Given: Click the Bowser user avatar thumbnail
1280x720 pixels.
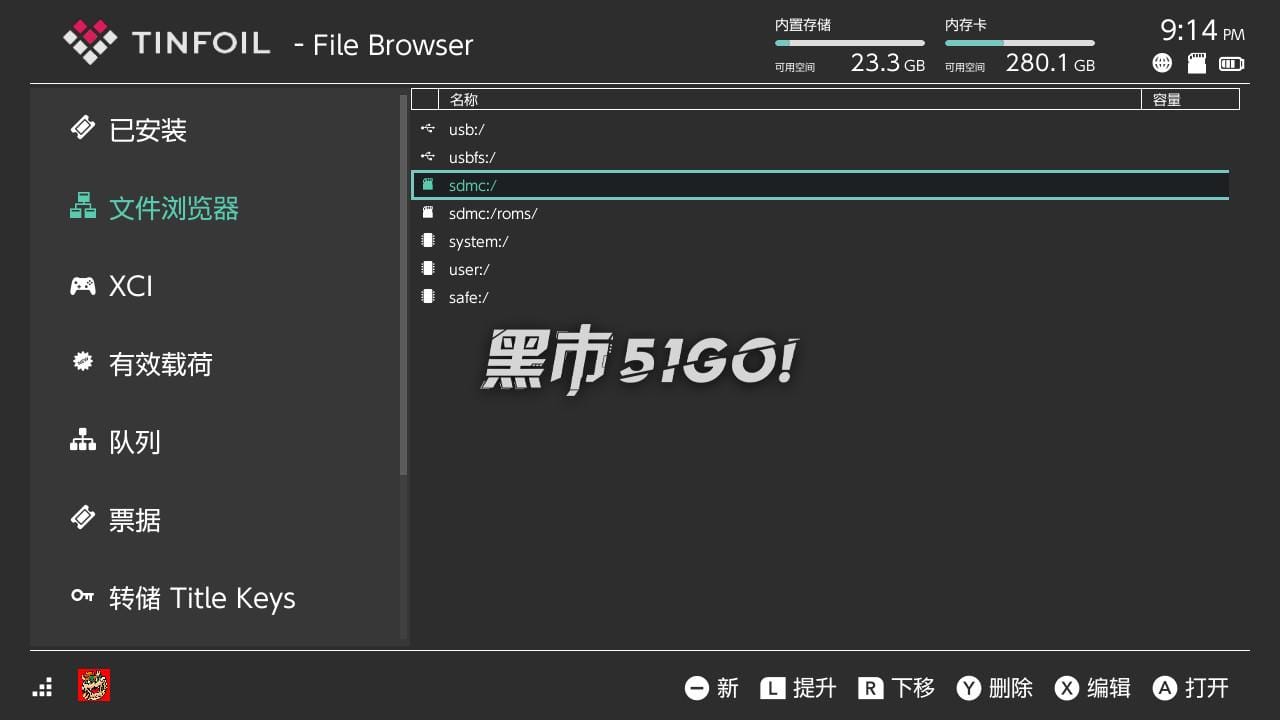Looking at the screenshot, I should [x=94, y=686].
